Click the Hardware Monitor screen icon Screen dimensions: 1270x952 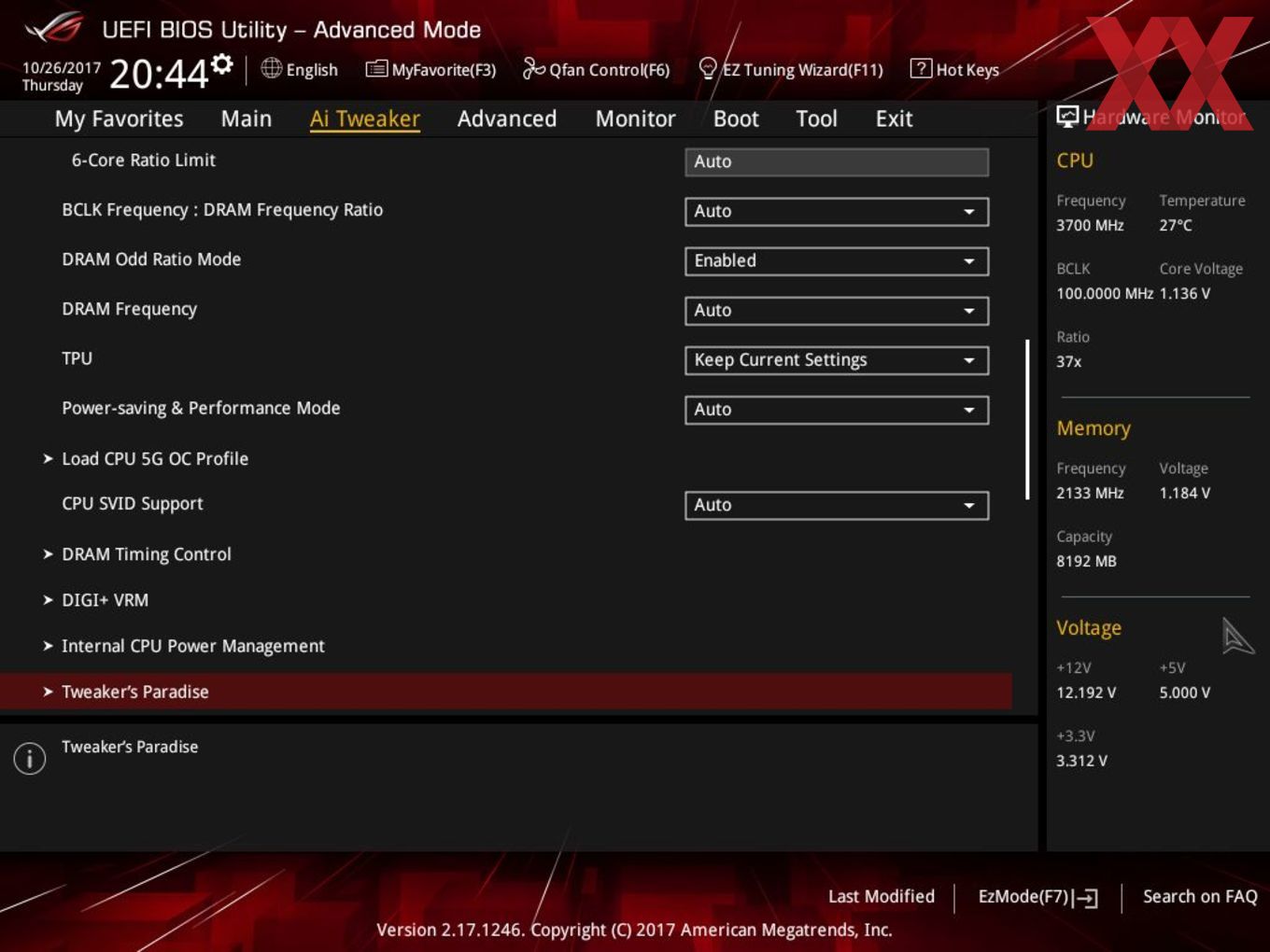[x=1067, y=117]
